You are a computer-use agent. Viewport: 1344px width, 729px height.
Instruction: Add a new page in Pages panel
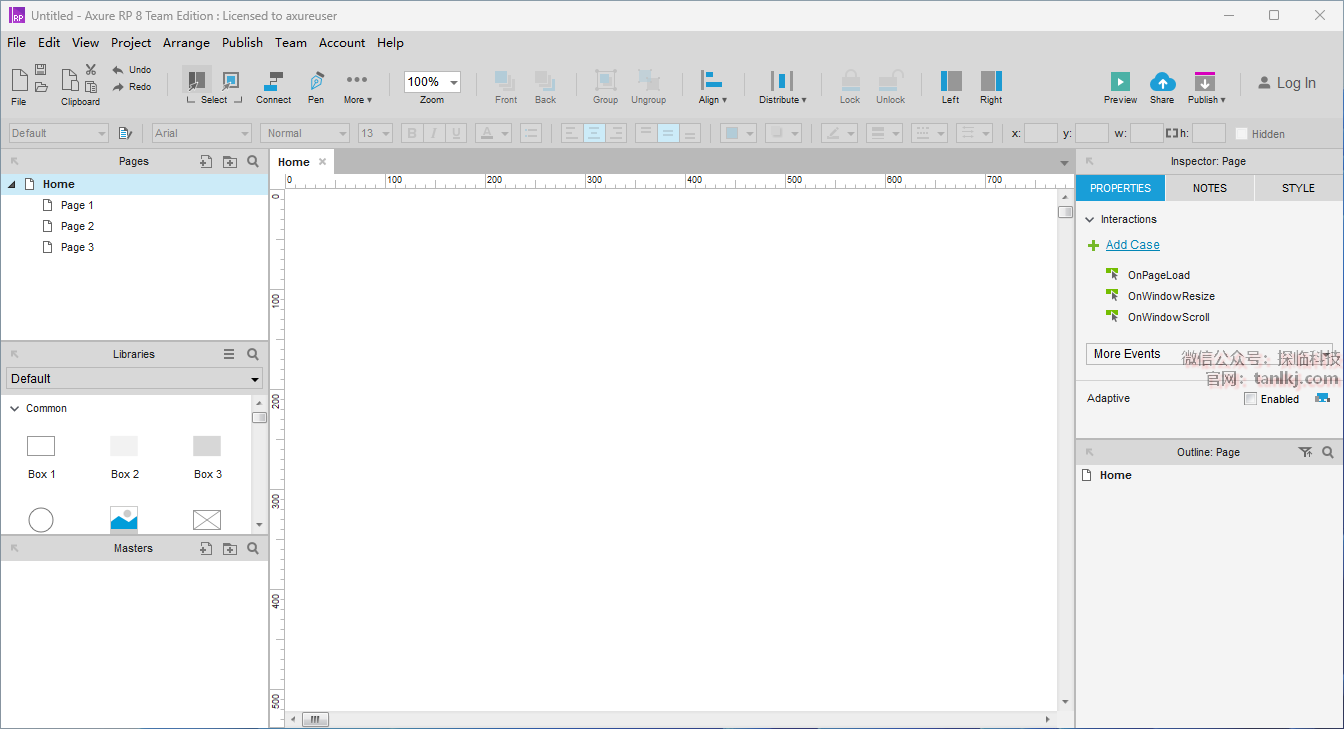(206, 161)
